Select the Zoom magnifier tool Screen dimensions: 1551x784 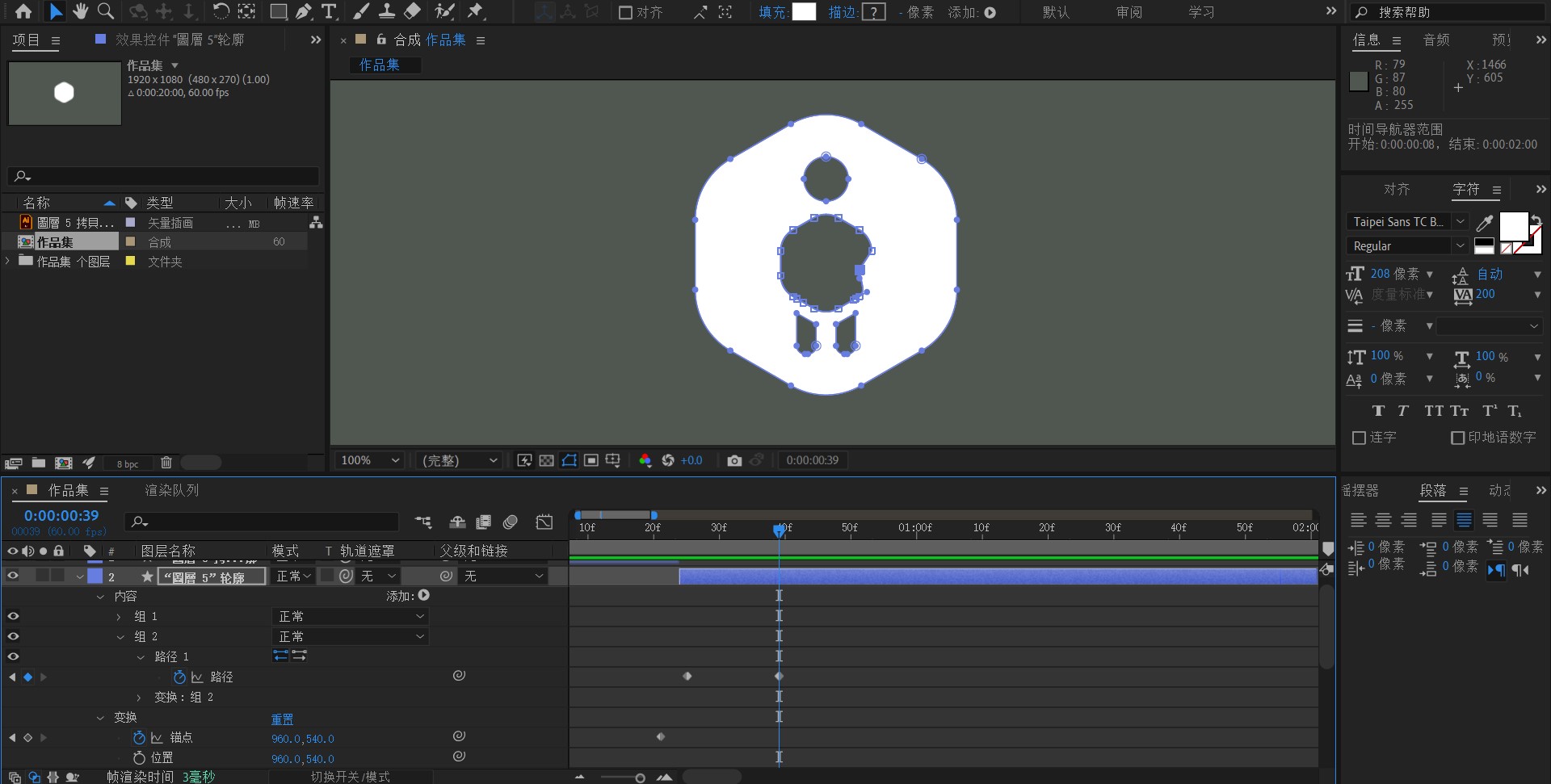[106, 11]
